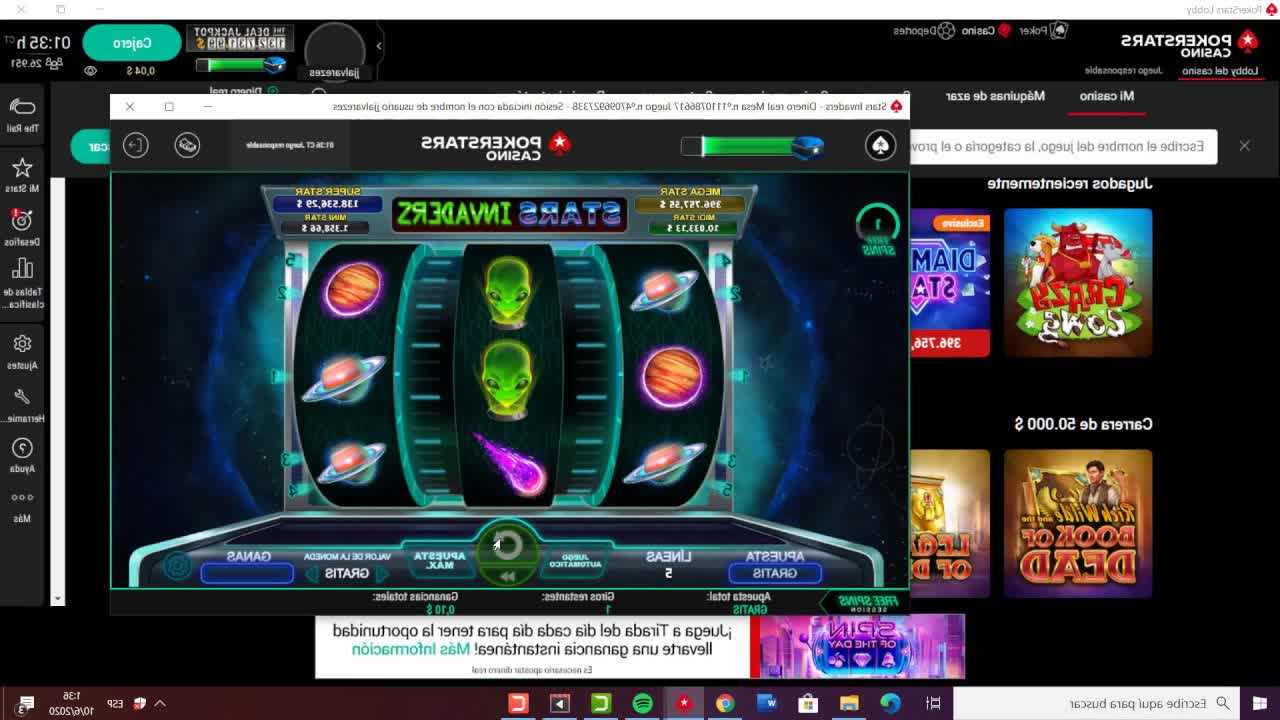Open File Explorer from the taskbar
1280x720 pixels.
coord(849,703)
